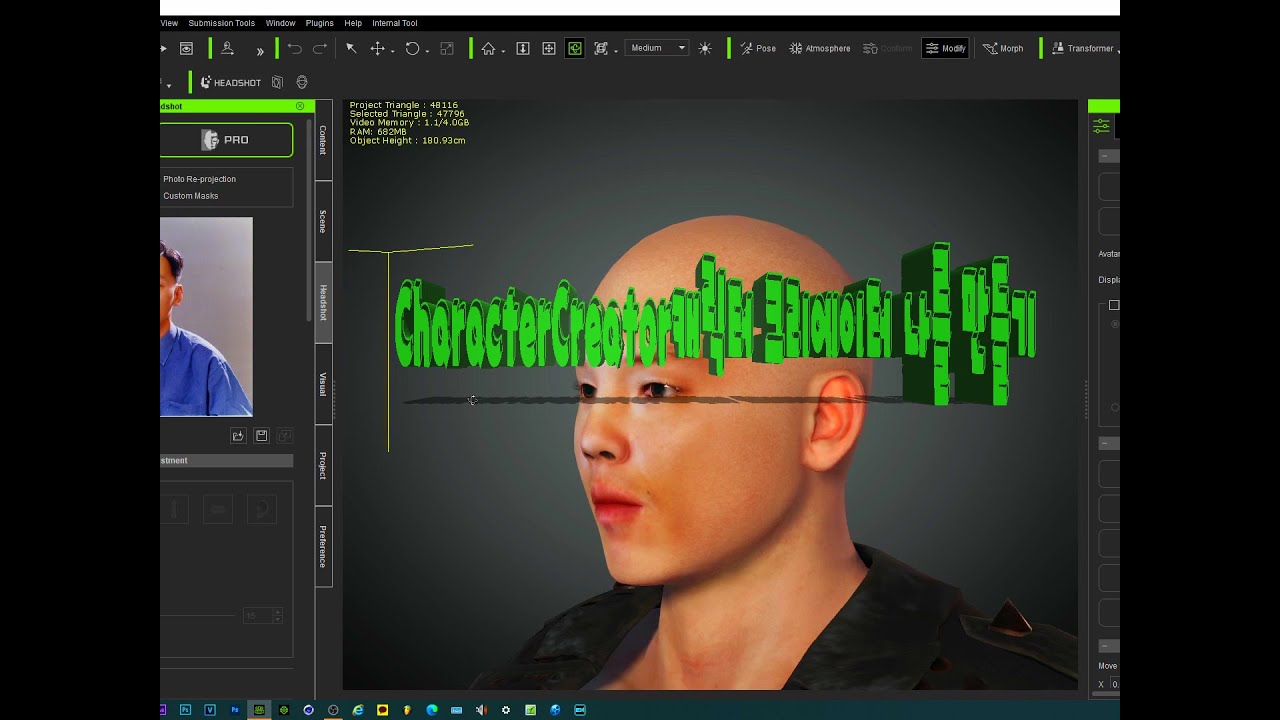Screen dimensions: 1280x720
Task: Close the Headshot panel with X icon
Action: click(x=300, y=106)
